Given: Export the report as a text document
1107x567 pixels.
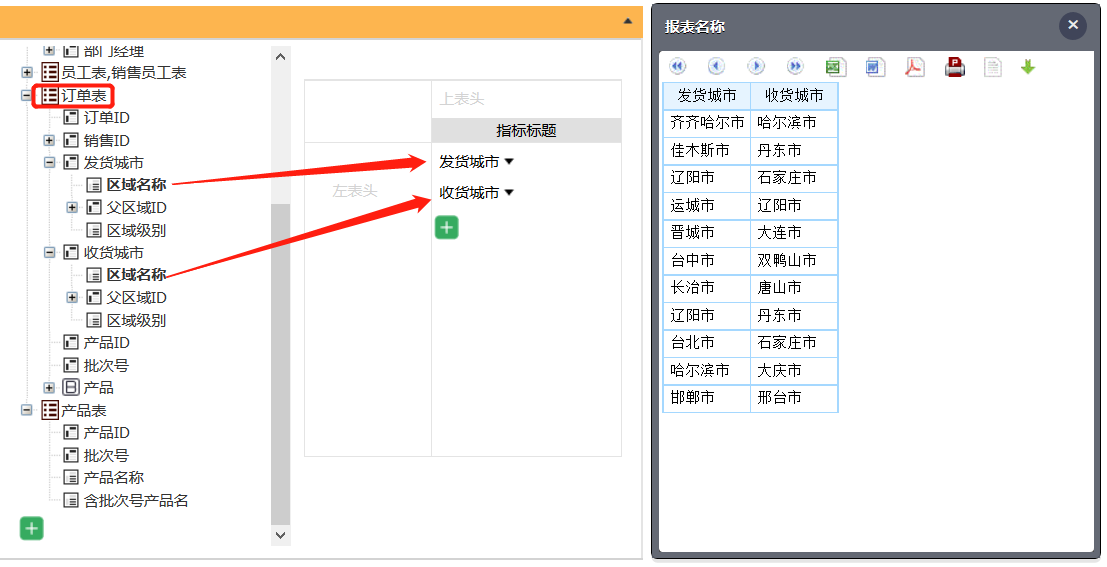Looking at the screenshot, I should pyautogui.click(x=993, y=67).
